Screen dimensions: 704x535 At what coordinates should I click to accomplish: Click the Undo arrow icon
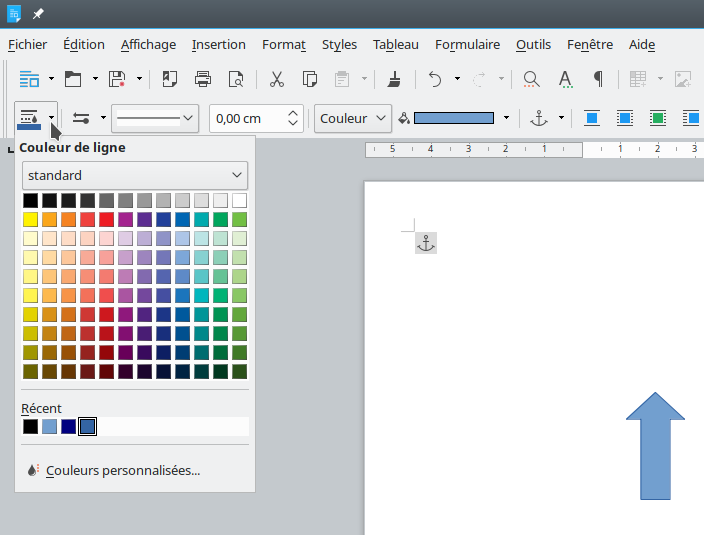(x=434, y=78)
